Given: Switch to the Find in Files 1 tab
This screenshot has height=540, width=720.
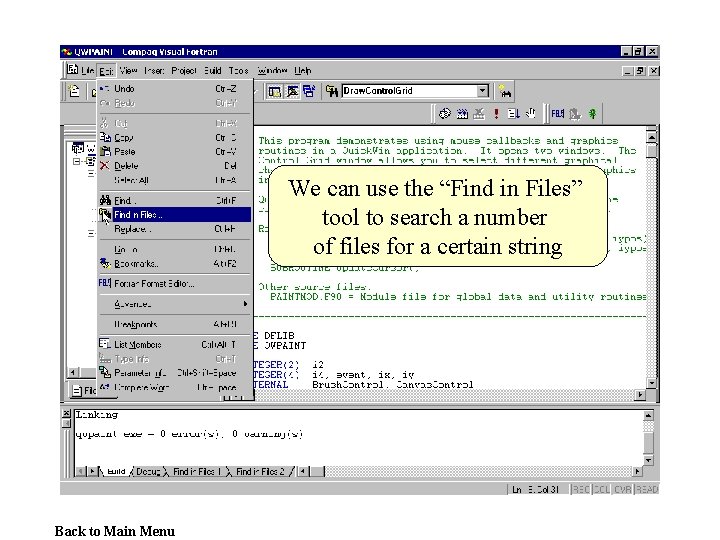Looking at the screenshot, I should (x=197, y=472).
